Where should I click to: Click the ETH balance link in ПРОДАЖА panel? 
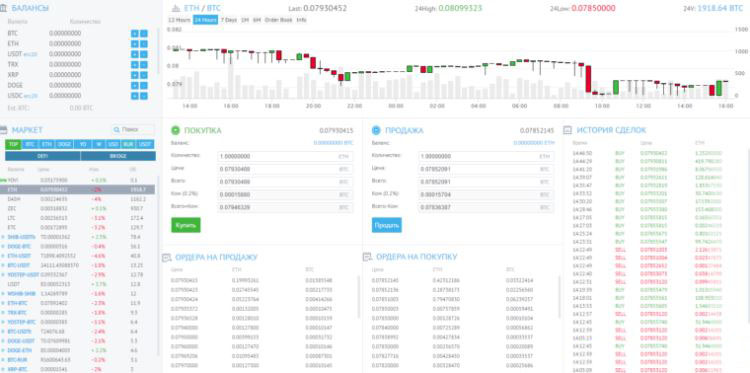point(534,143)
